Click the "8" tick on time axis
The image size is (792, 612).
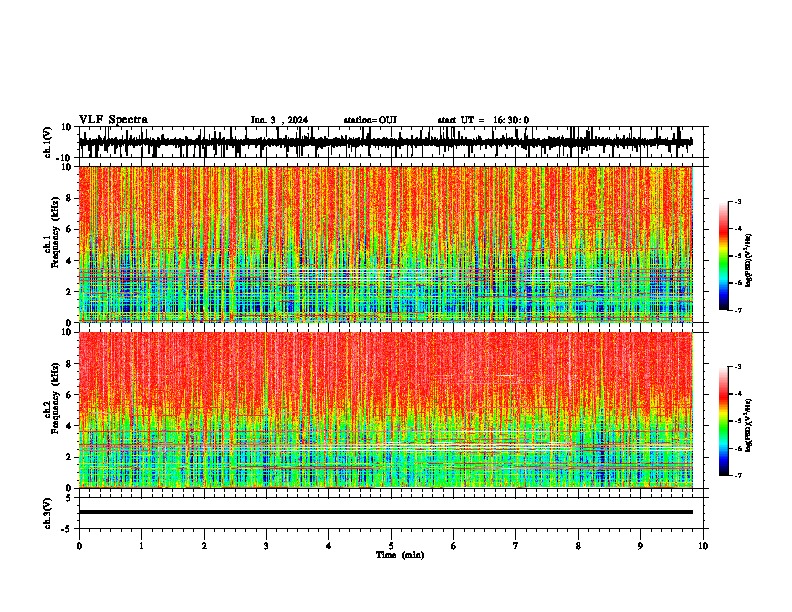click(x=578, y=546)
